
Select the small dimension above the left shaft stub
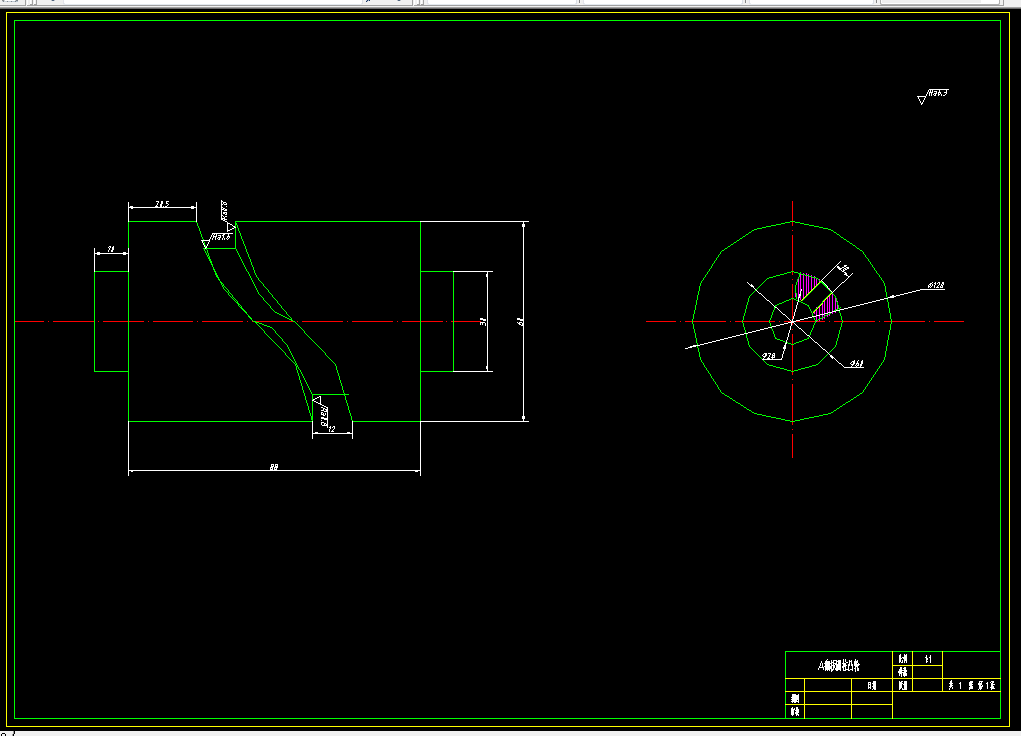pos(111,249)
